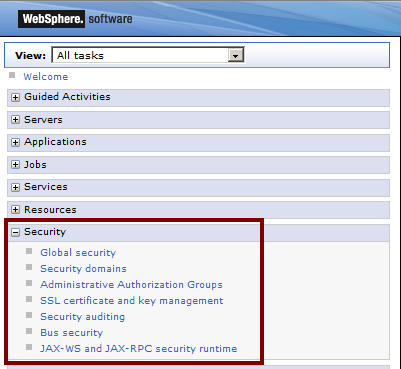The height and width of the screenshot is (369, 401).
Task: Click the Servers heading text
Action: tap(43, 120)
